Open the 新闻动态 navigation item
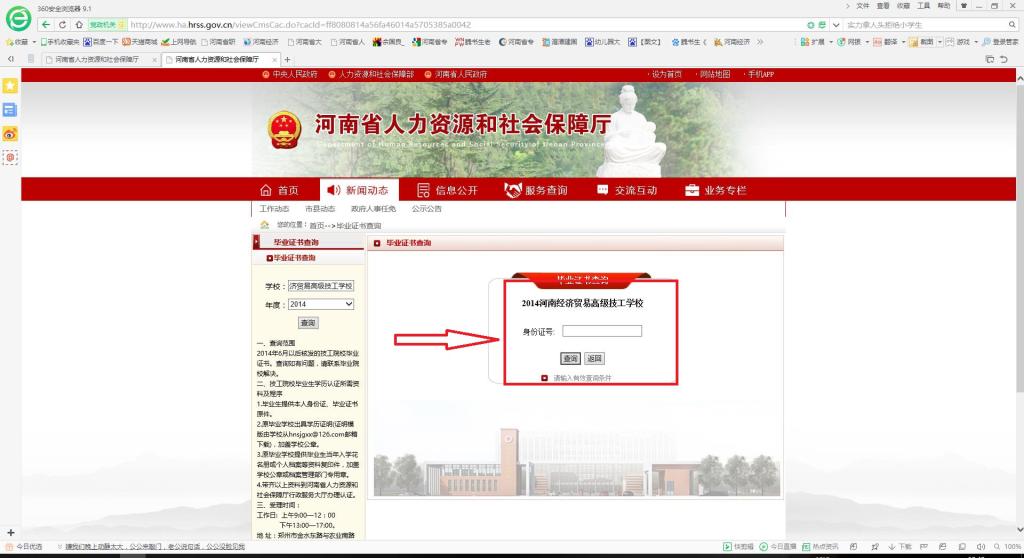This screenshot has width=1024, height=558. pyautogui.click(x=359, y=190)
